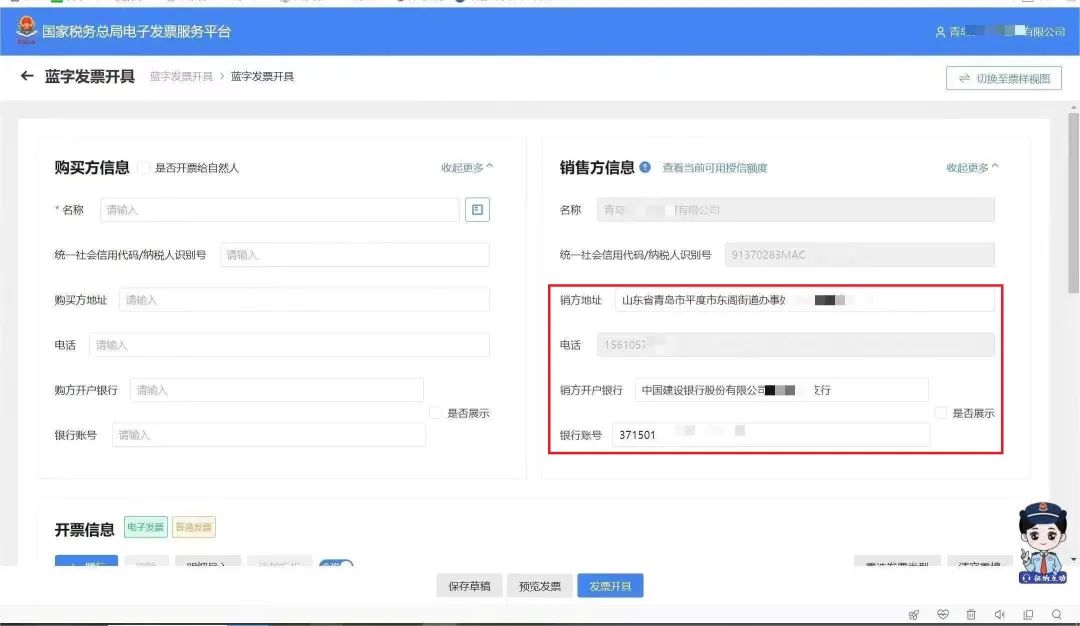This screenshot has width=1080, height=626.
Task: Collapse seller section via 收起更多
Action: tap(972, 167)
